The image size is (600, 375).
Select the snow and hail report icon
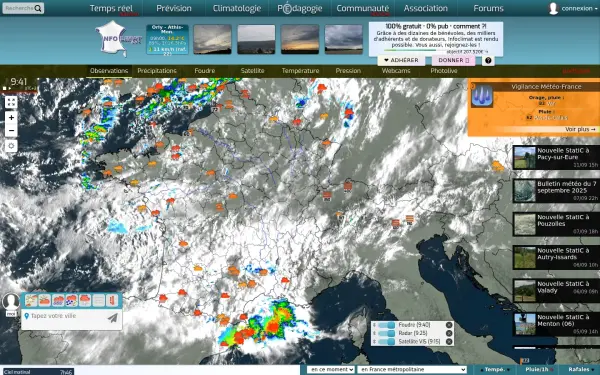(x=72, y=300)
